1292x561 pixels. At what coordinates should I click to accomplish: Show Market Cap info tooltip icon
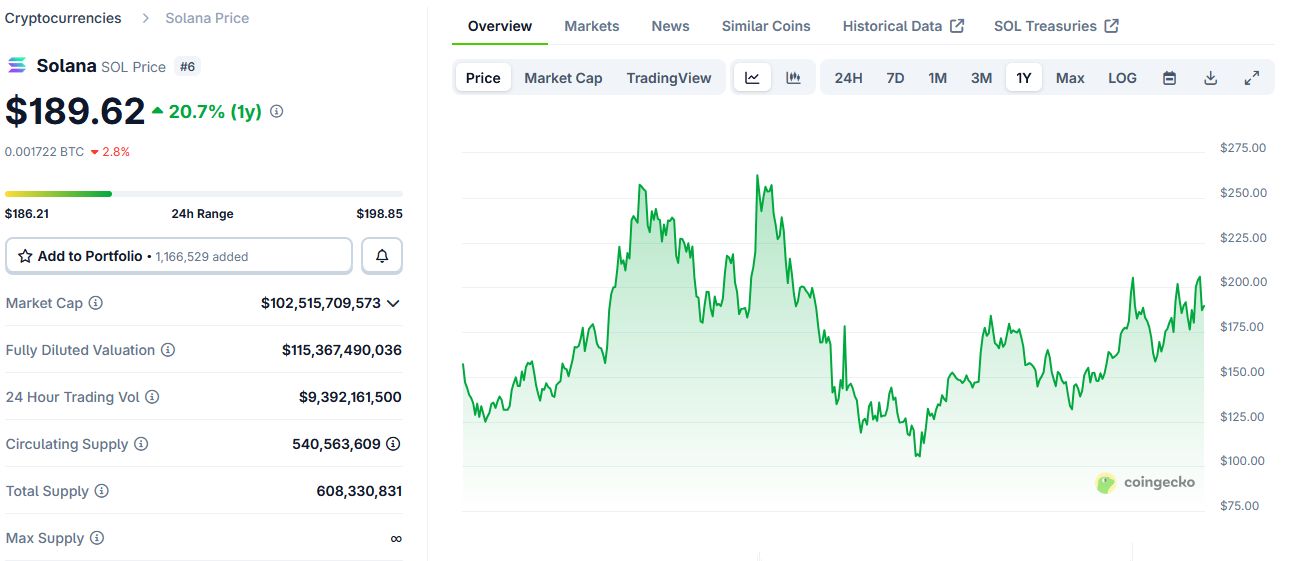tap(96, 303)
